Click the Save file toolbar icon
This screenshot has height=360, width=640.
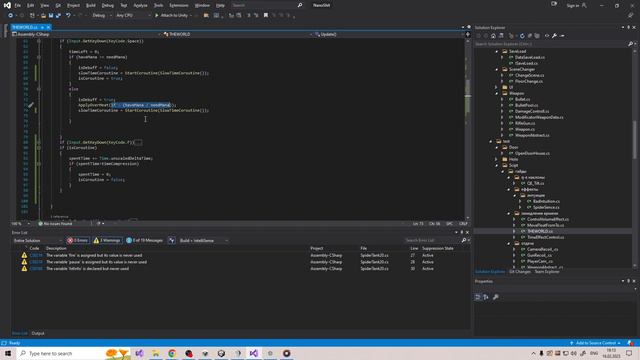pos(51,16)
